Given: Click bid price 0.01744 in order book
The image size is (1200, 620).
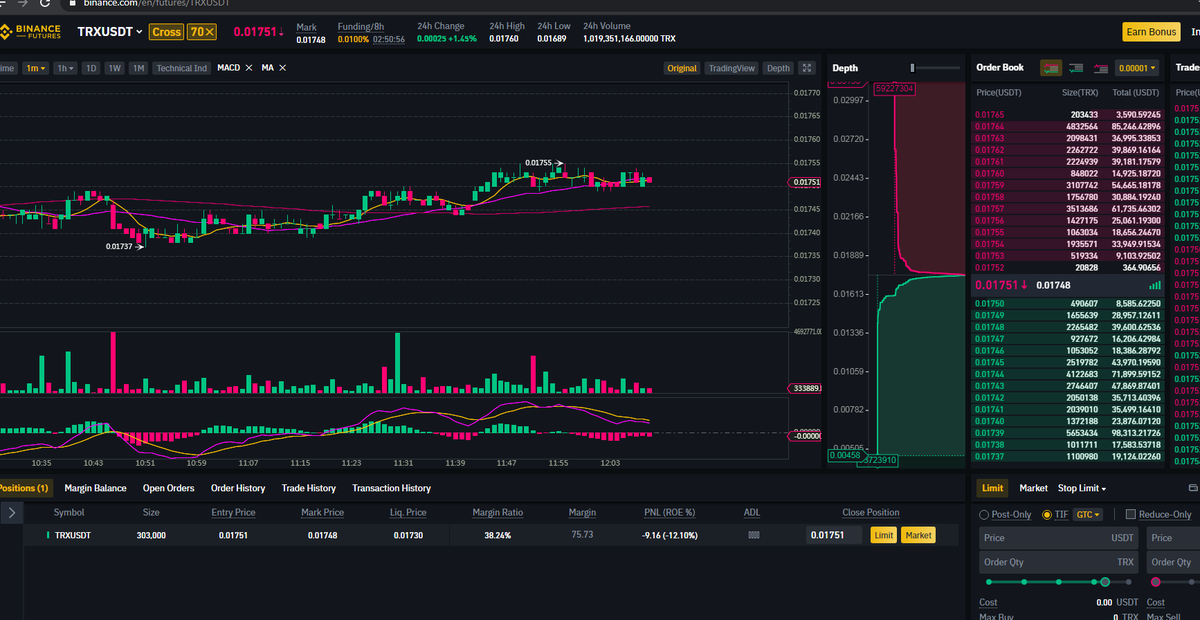Looking at the screenshot, I should click(988, 374).
